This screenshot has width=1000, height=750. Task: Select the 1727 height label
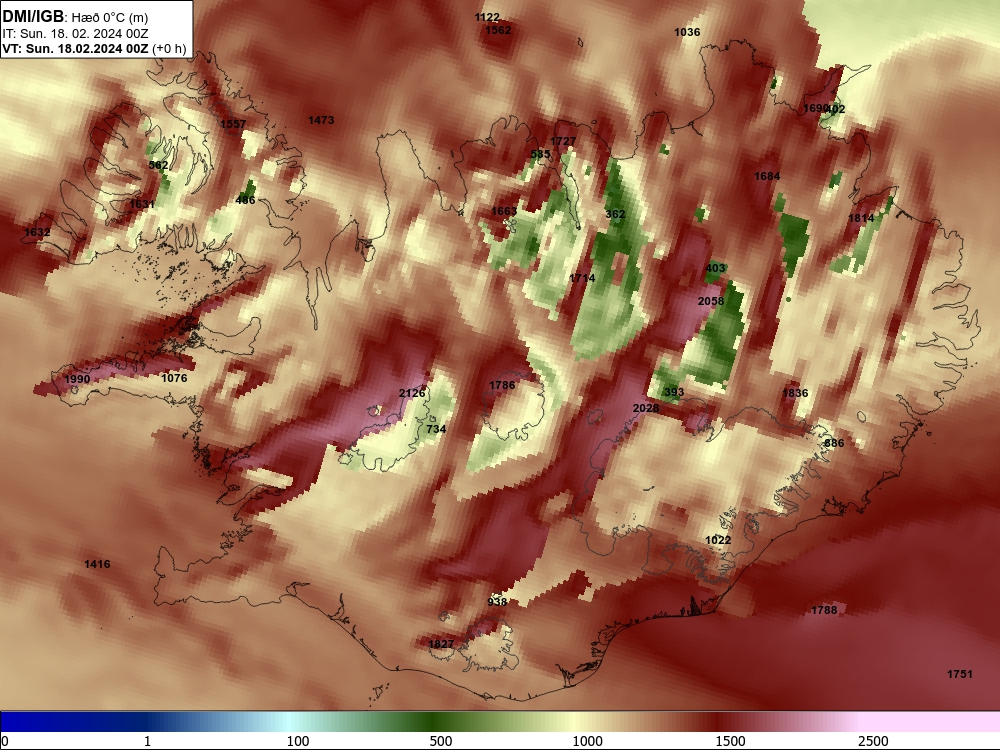pyautogui.click(x=563, y=142)
